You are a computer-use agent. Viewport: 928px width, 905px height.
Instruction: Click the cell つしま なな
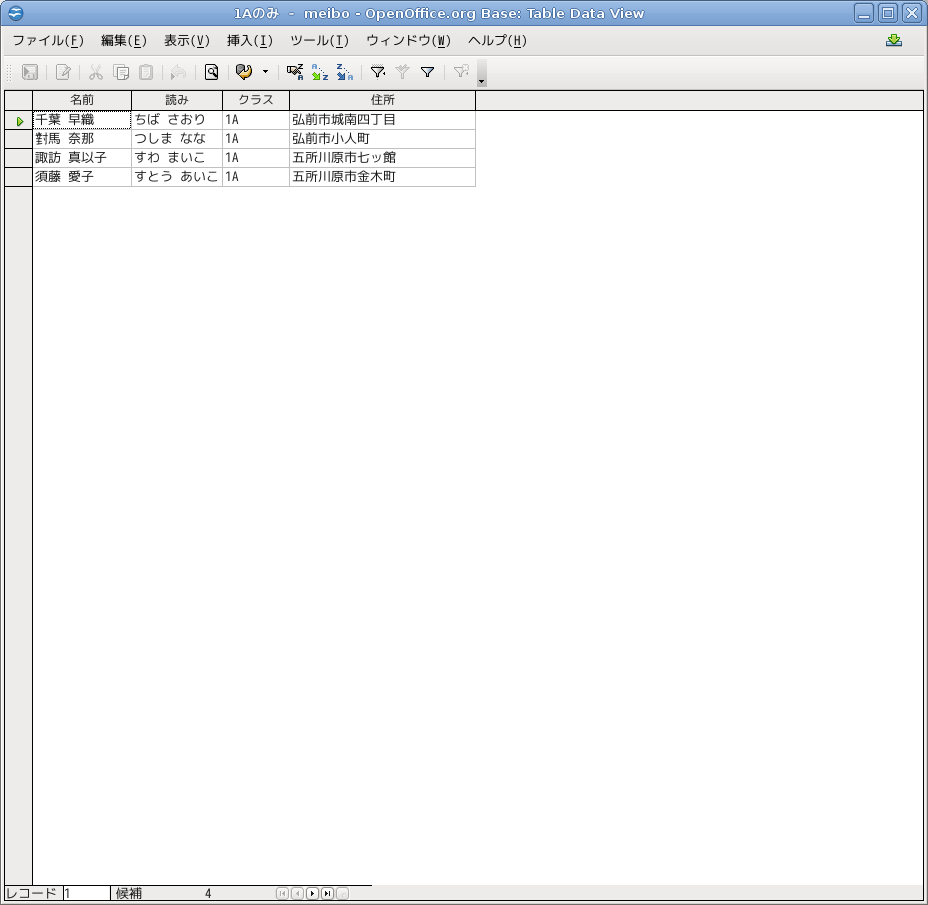[177, 139]
